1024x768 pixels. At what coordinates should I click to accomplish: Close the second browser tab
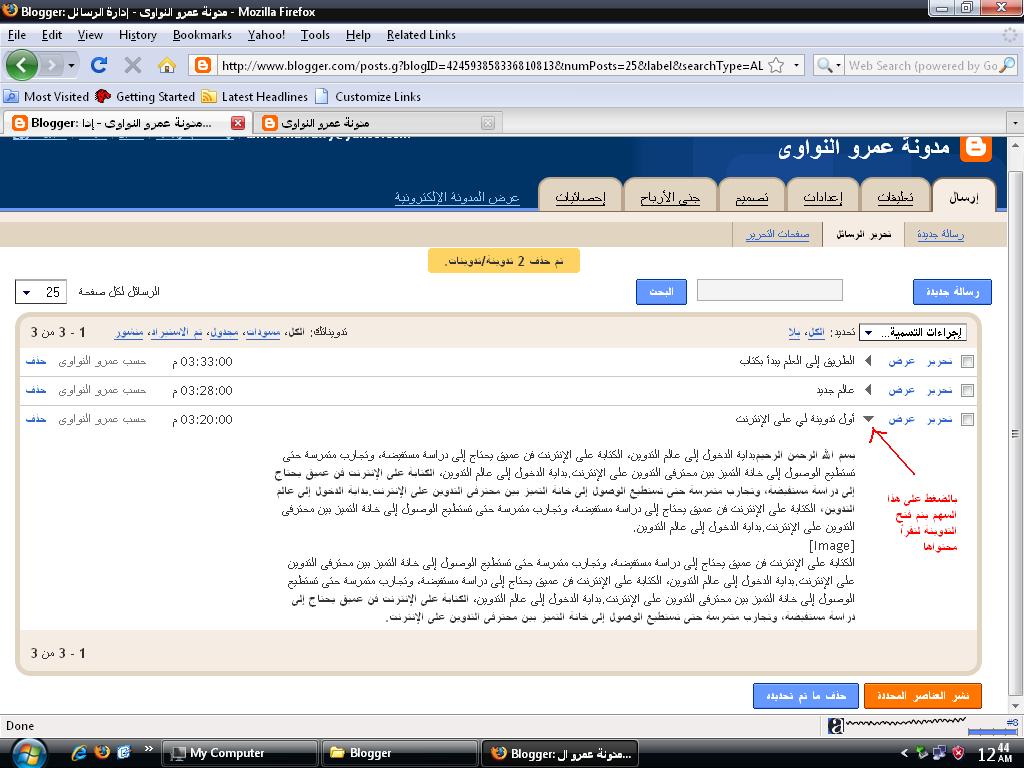pos(488,123)
